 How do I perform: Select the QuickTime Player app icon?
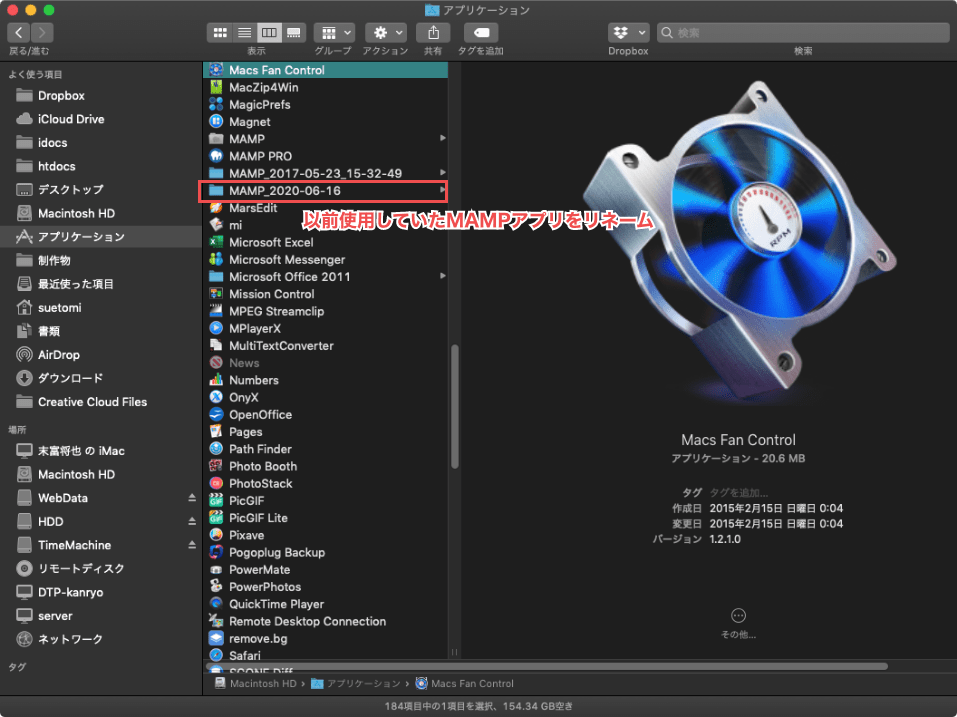coord(216,604)
